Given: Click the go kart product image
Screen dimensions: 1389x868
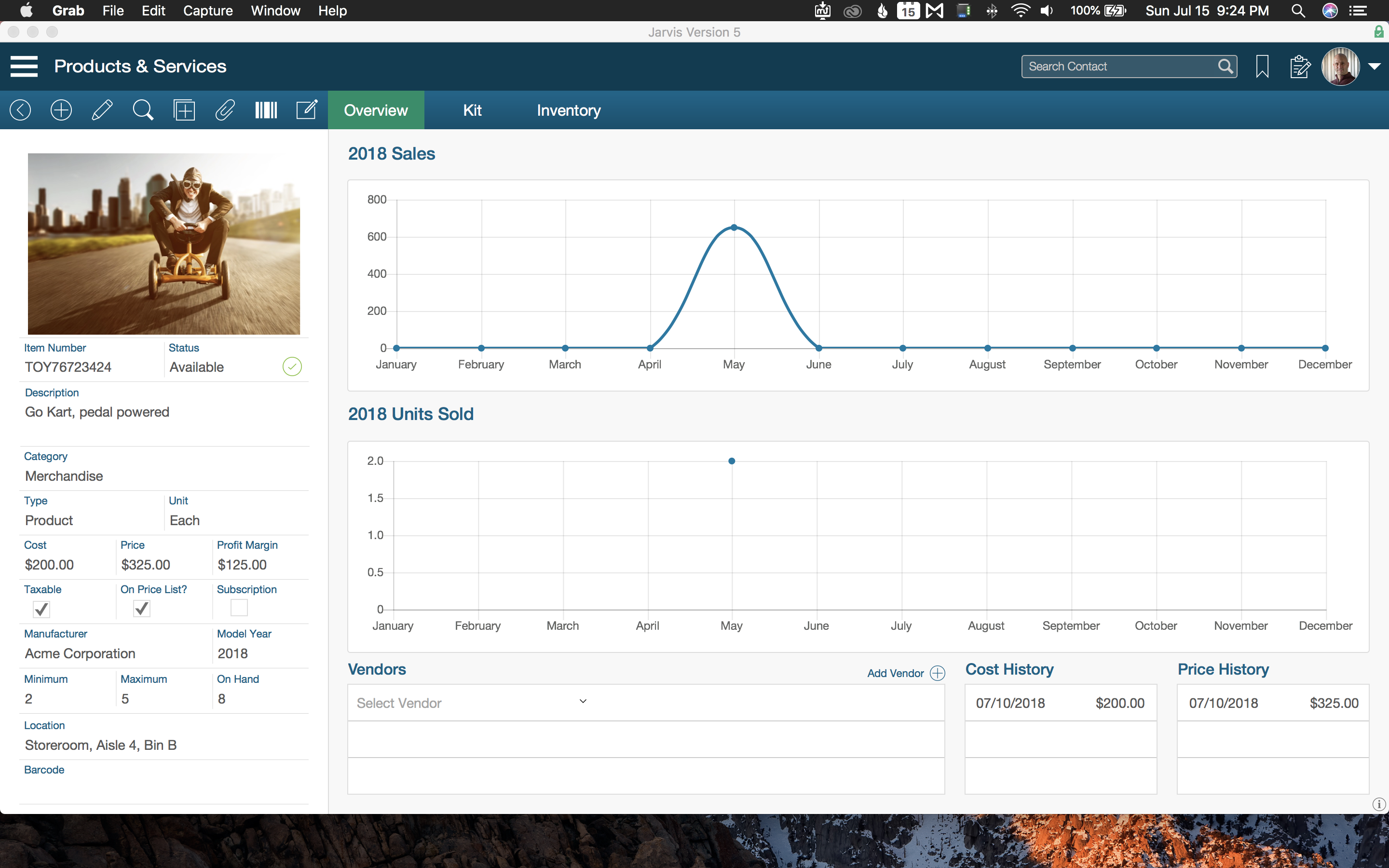Looking at the screenshot, I should 163,244.
